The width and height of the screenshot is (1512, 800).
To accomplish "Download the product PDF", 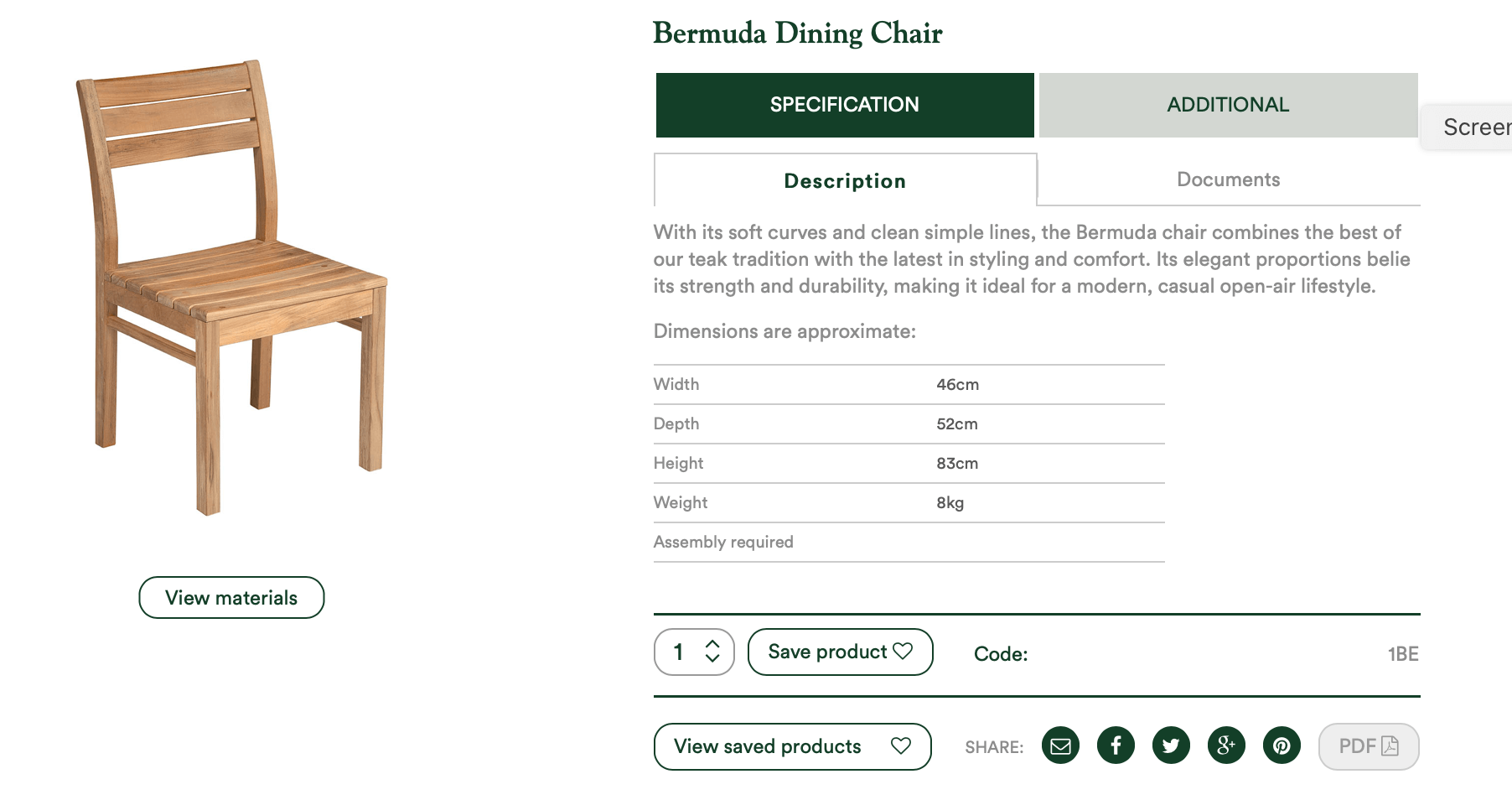I will point(1369,746).
